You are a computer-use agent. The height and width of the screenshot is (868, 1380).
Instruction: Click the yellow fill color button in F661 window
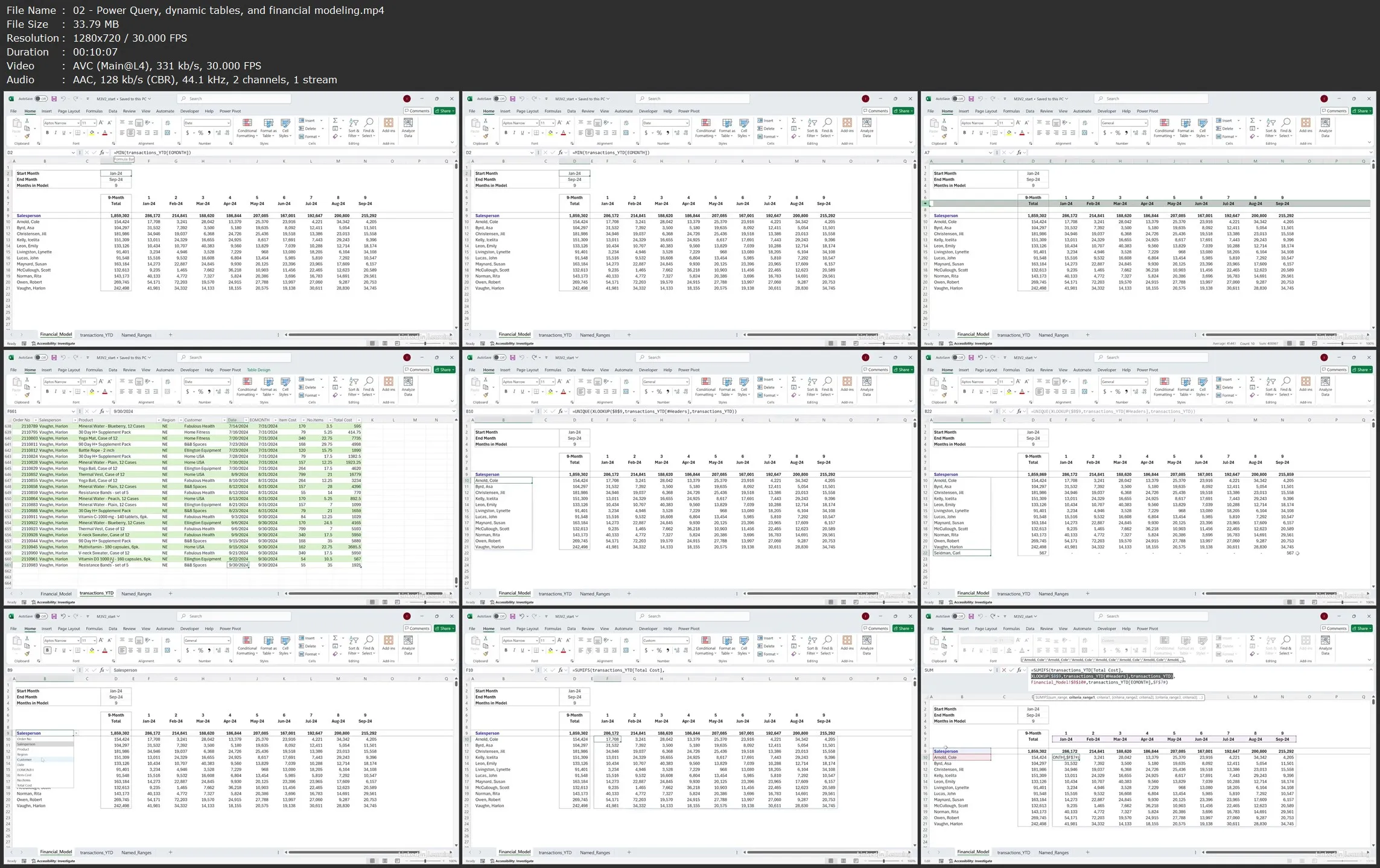point(92,391)
